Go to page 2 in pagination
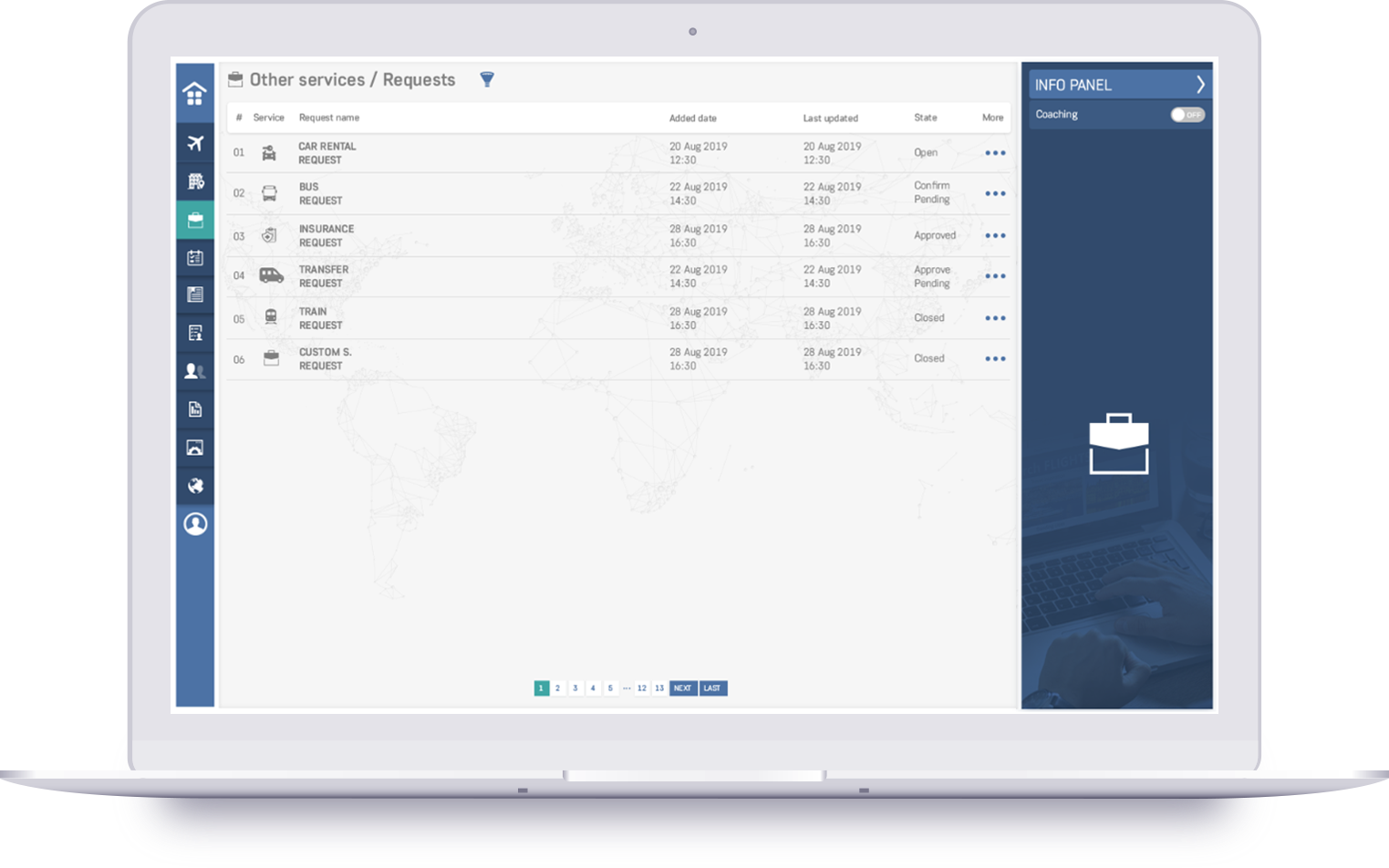 (x=557, y=688)
